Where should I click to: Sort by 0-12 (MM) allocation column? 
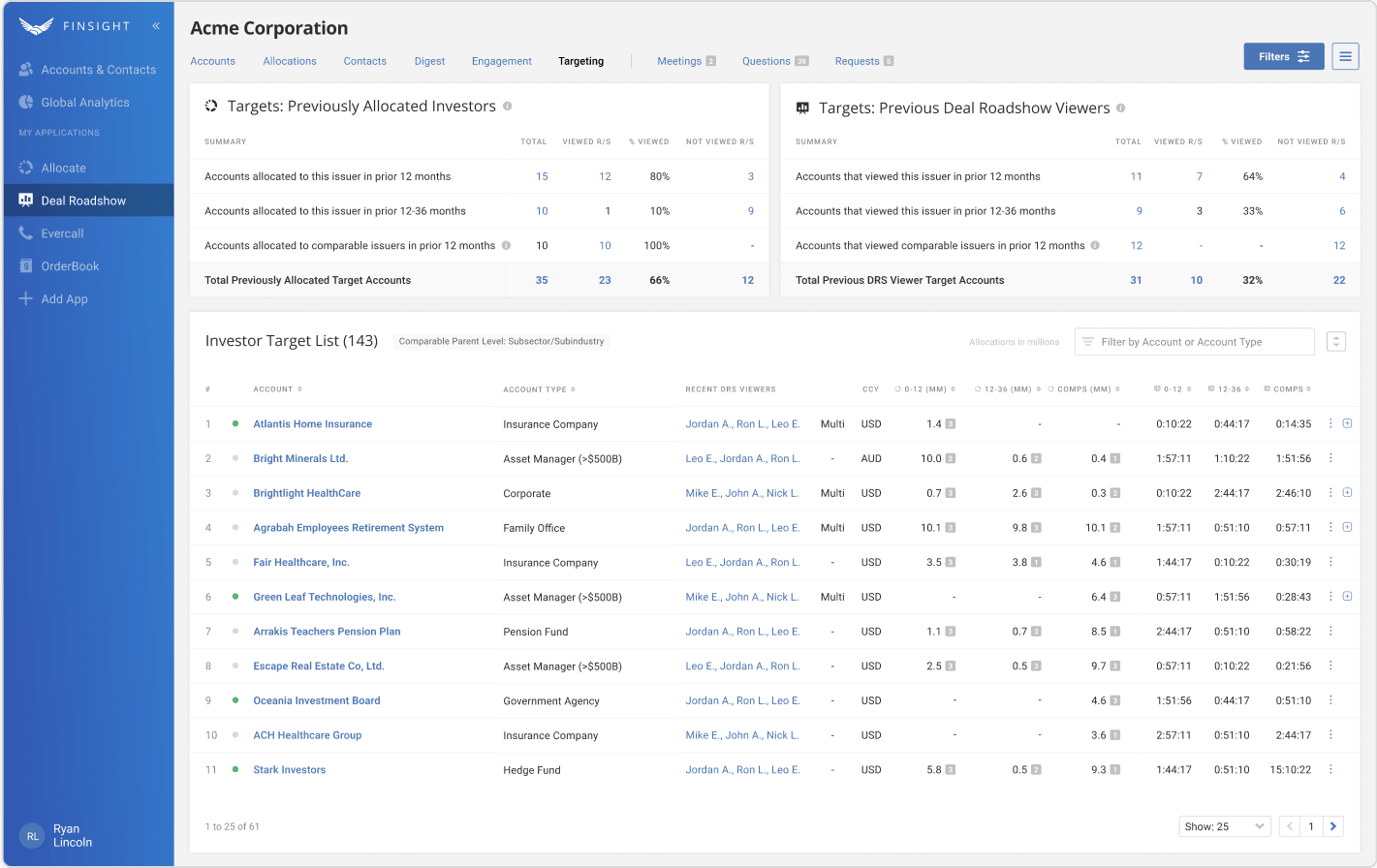tap(925, 389)
